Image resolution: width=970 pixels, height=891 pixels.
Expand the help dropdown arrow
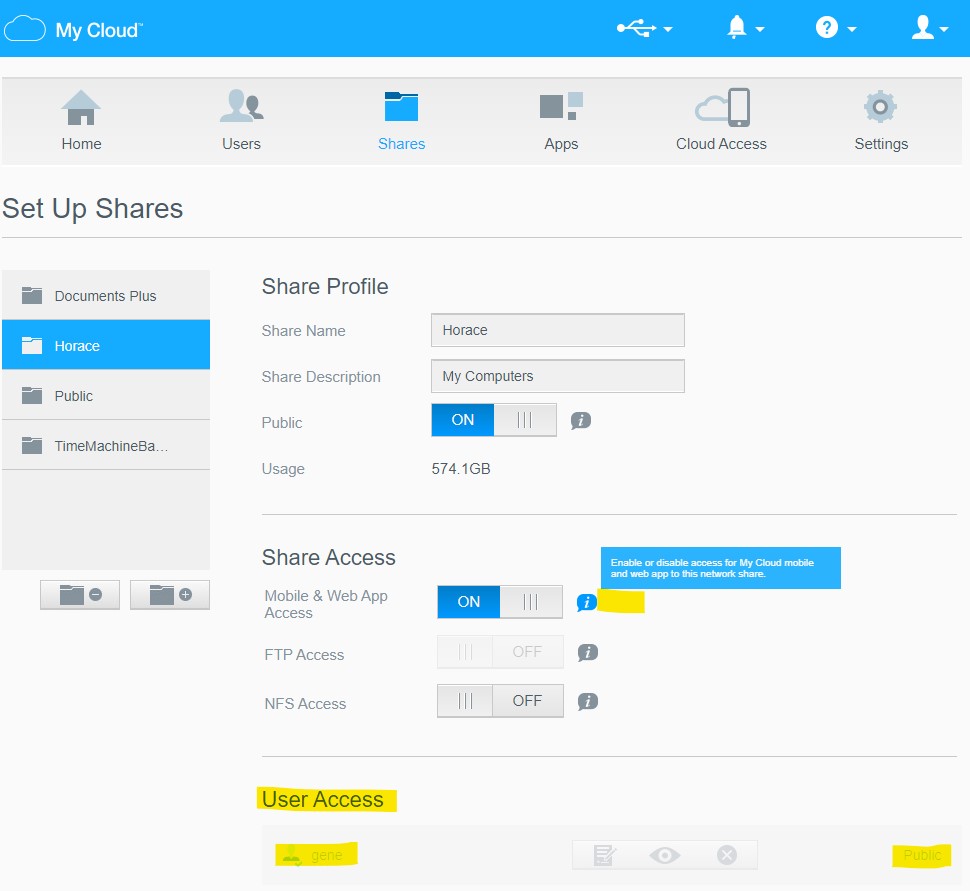pyautogui.click(x=852, y=29)
